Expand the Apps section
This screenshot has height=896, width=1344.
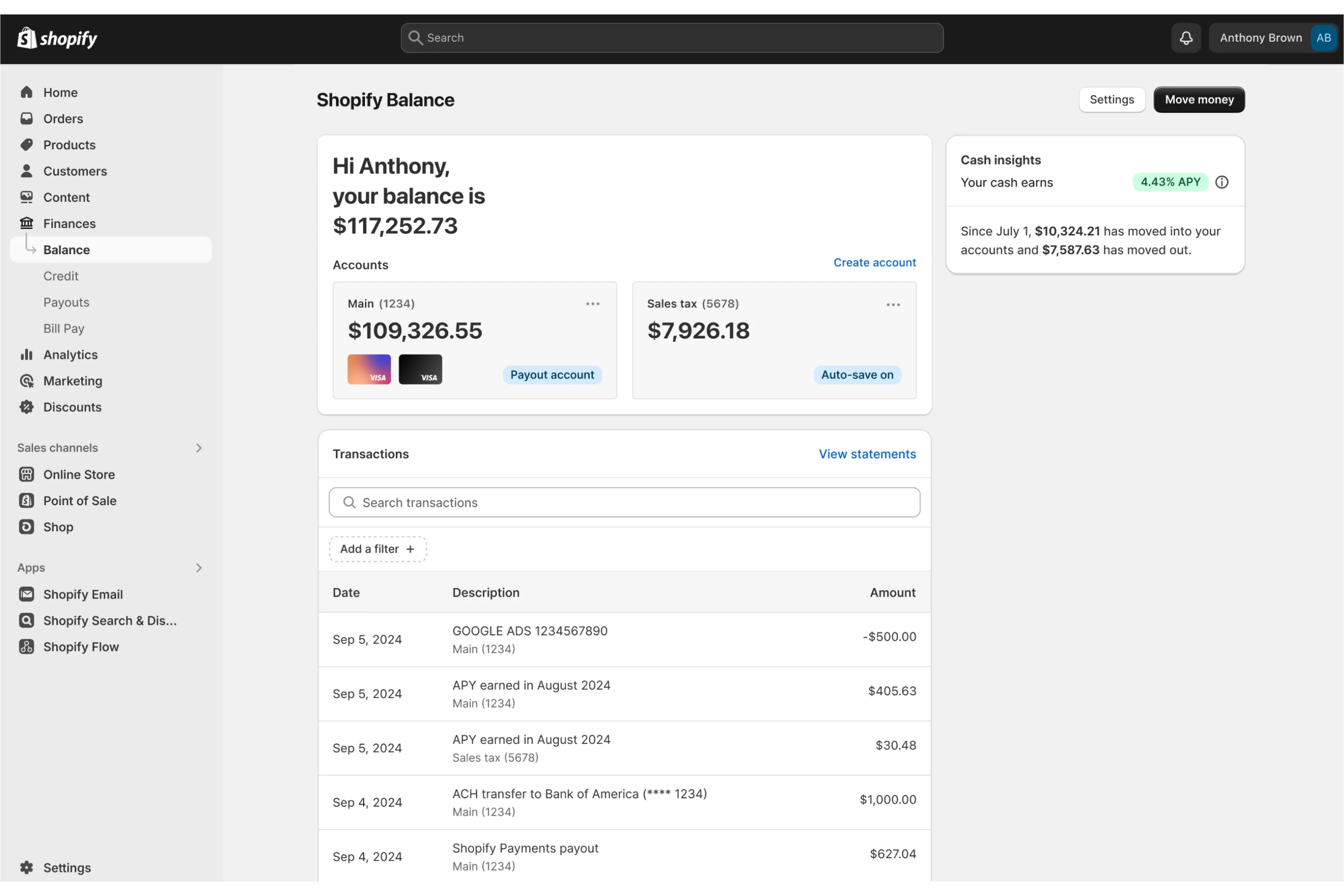[x=199, y=568]
